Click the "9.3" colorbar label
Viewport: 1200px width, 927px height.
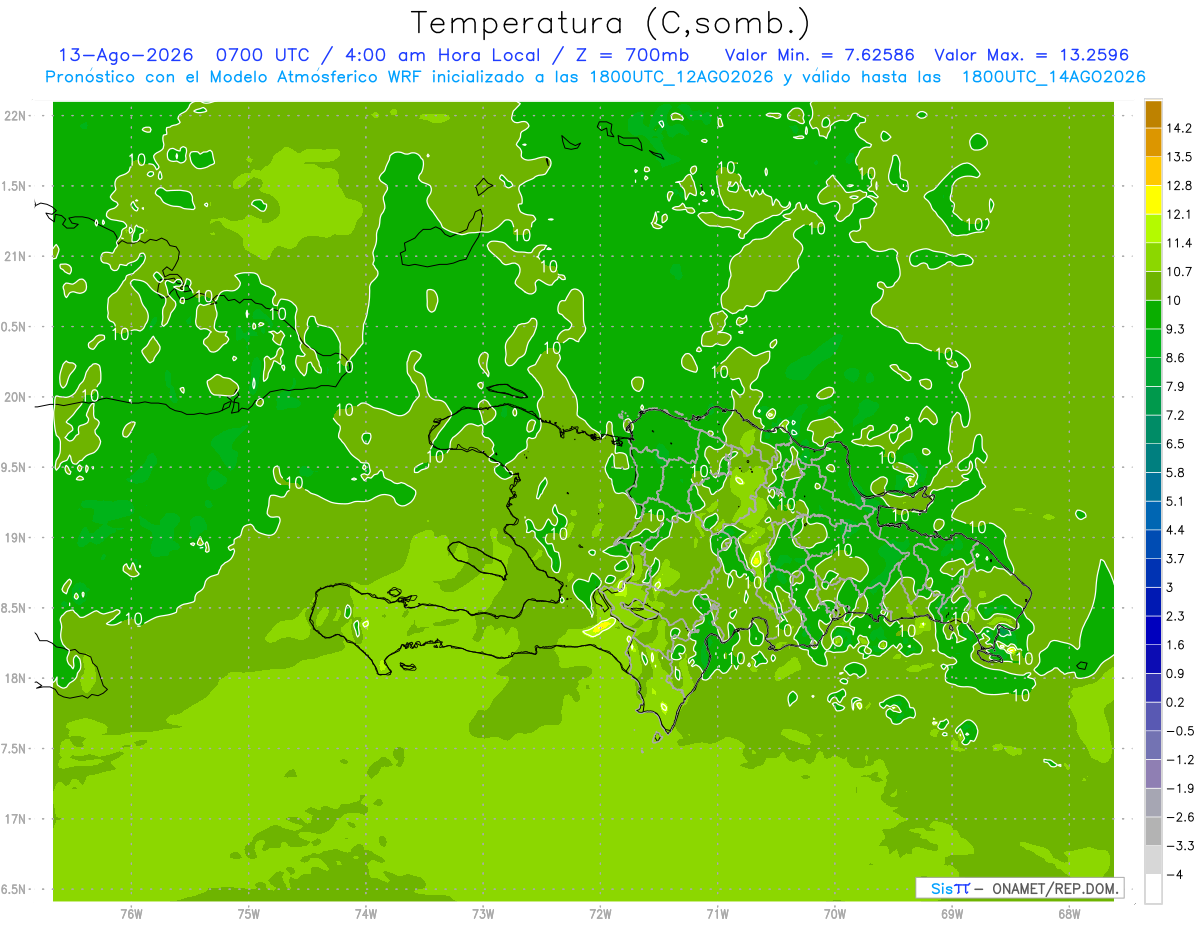[x=1177, y=329]
